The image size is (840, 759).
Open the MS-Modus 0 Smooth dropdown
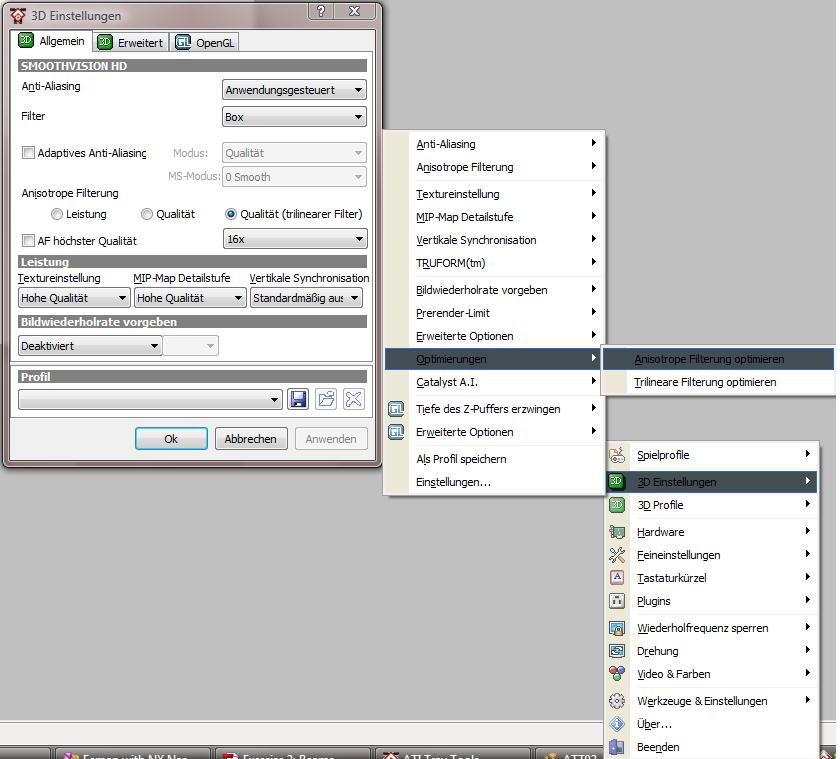[294, 177]
